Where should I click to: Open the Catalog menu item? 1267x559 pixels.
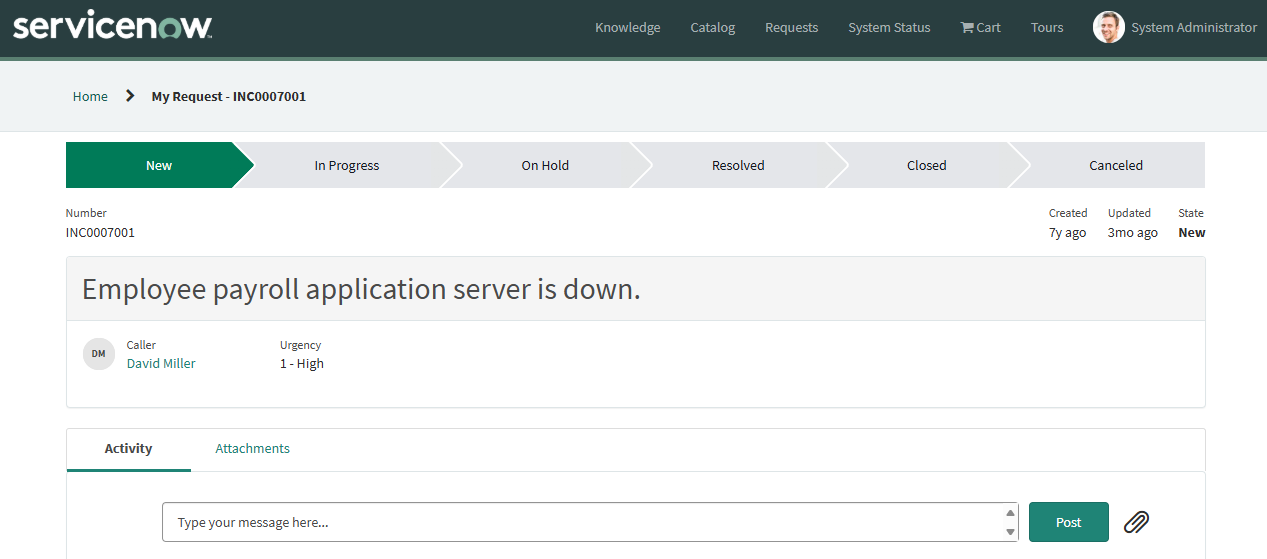pos(713,27)
